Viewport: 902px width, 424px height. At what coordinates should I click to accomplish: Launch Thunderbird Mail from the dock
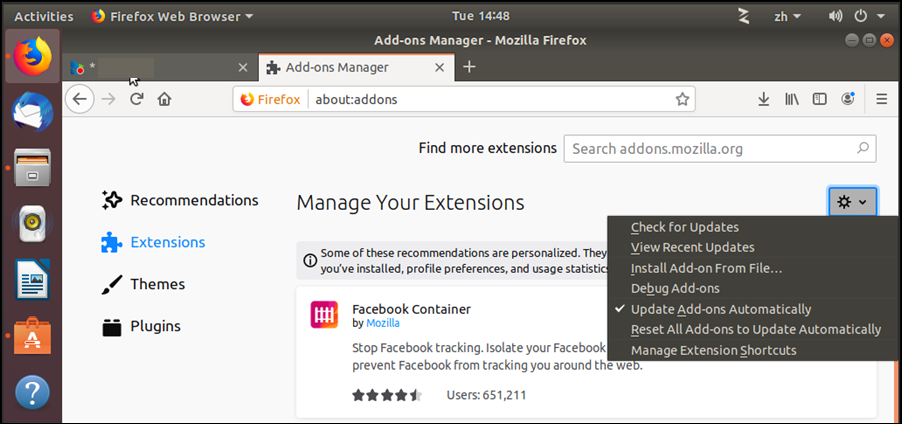(x=32, y=112)
